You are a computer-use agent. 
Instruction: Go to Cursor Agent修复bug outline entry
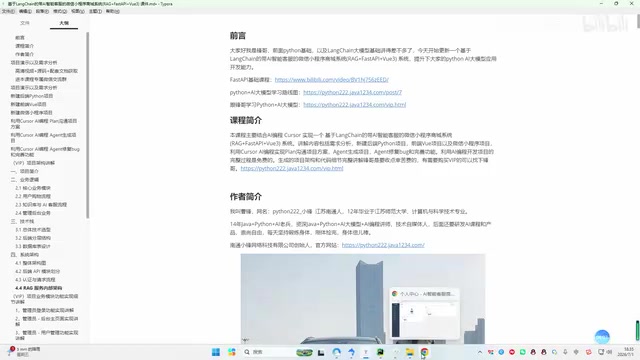[45, 152]
